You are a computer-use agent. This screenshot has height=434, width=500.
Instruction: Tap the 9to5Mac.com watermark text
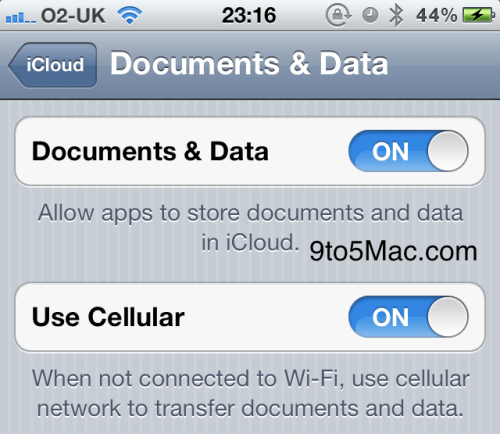pyautogui.click(x=393, y=251)
